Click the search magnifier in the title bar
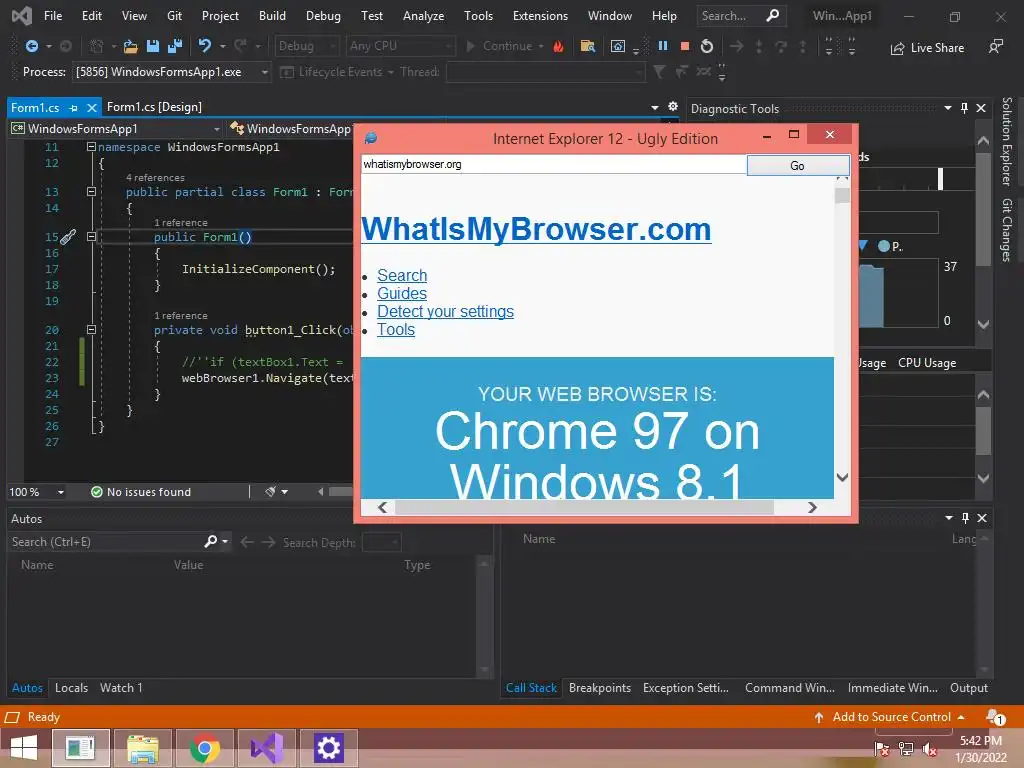 773,15
